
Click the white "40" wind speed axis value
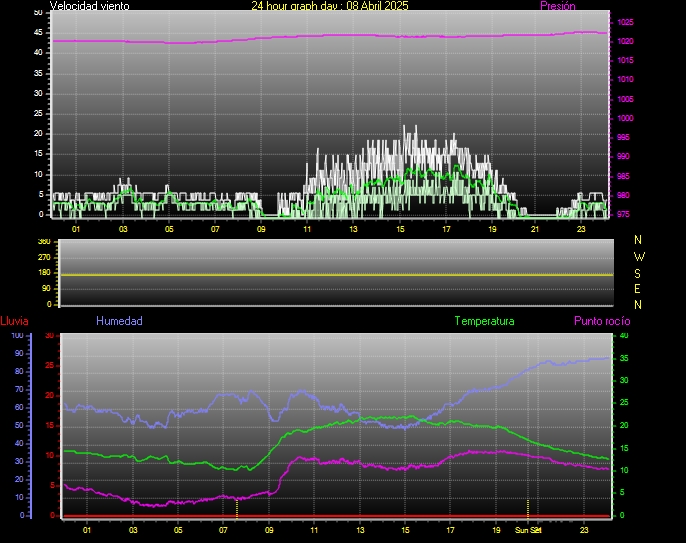(x=38, y=53)
